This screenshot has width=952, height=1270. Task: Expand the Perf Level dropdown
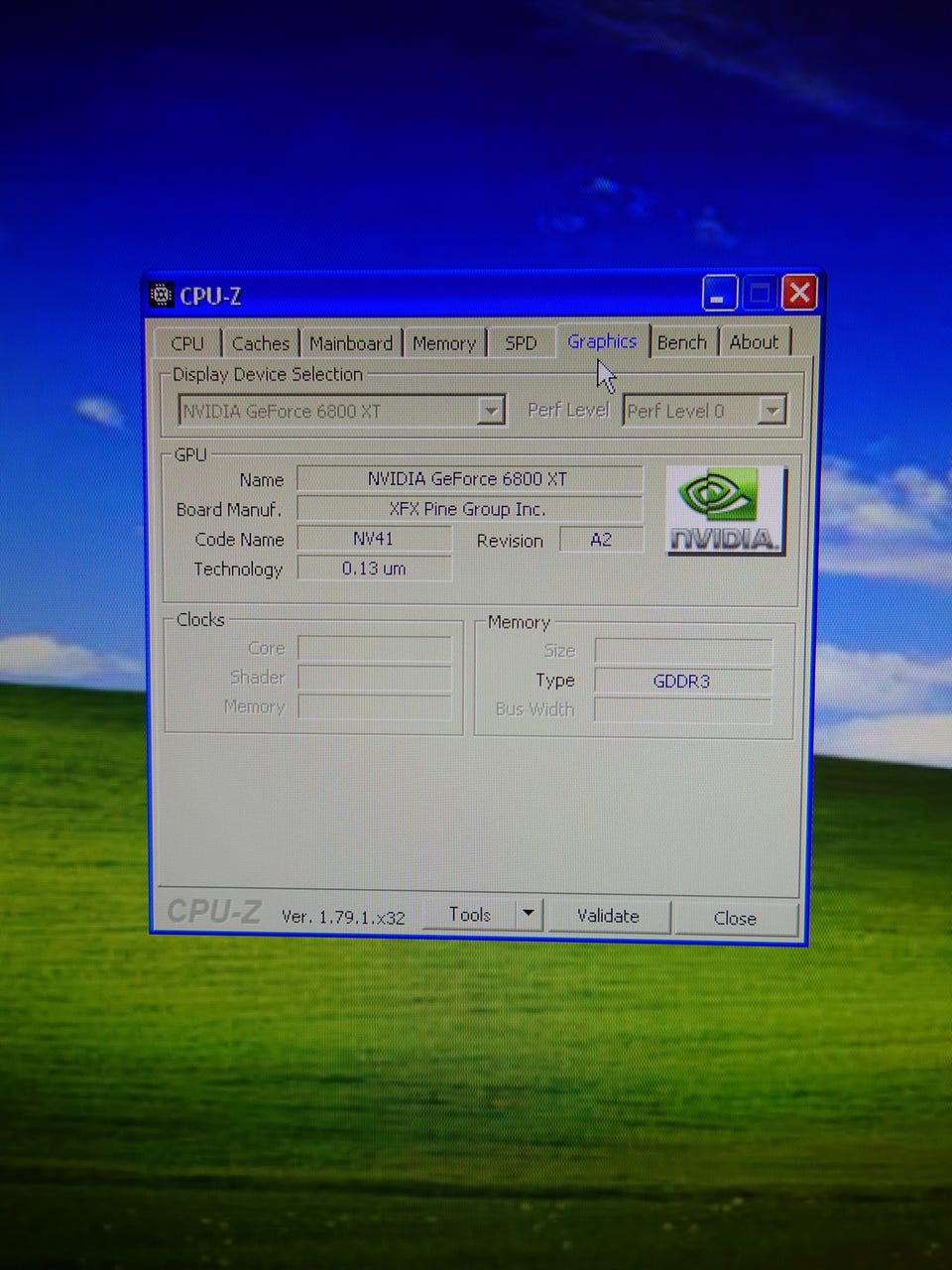tap(772, 410)
